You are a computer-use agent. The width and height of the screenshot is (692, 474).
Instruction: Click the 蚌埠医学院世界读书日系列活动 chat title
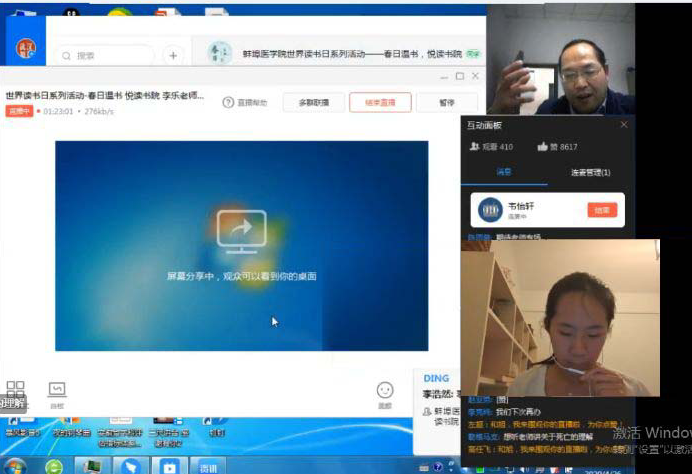pos(352,54)
